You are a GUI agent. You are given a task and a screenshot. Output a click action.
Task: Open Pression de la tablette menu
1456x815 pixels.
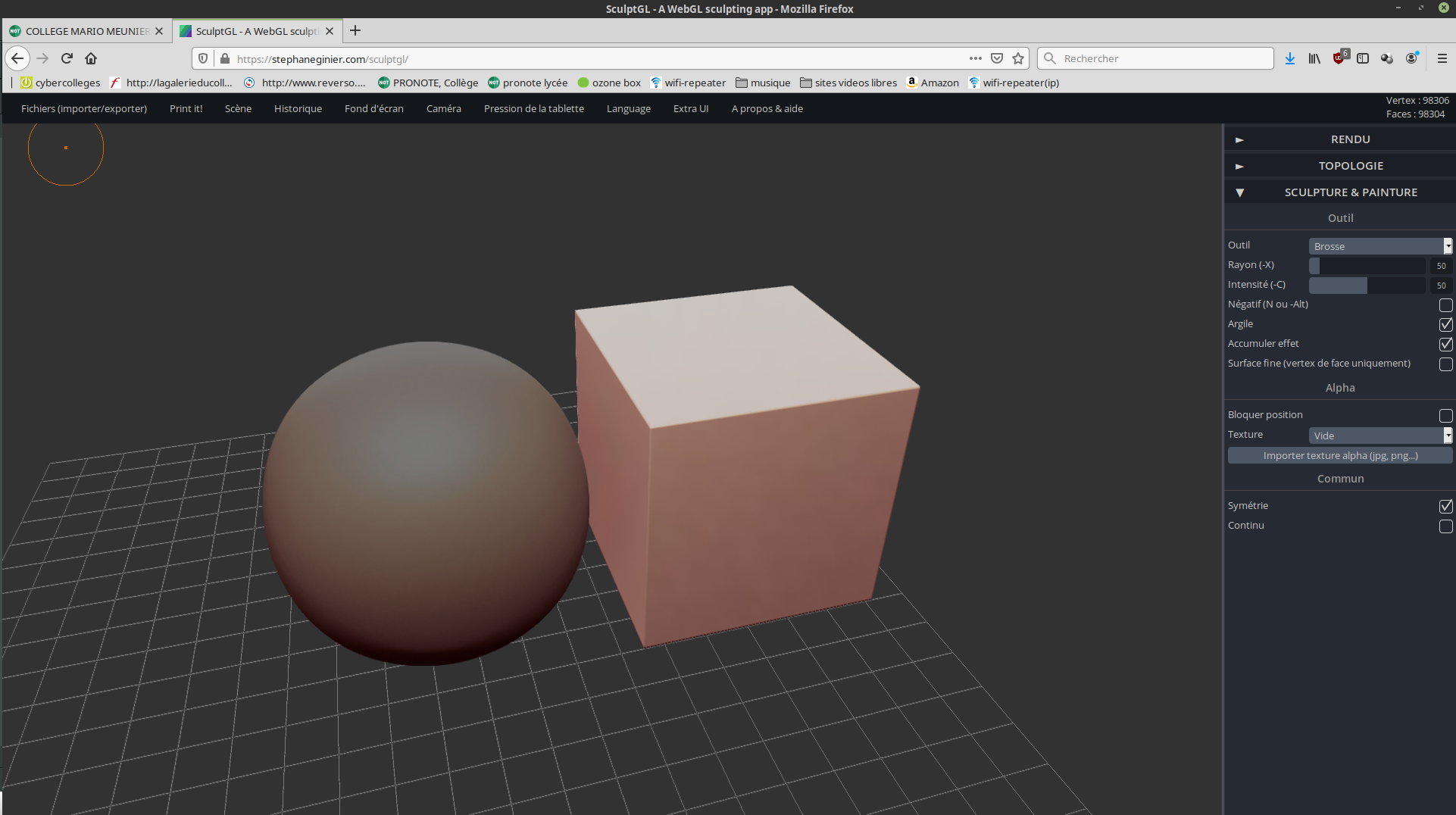(x=534, y=108)
